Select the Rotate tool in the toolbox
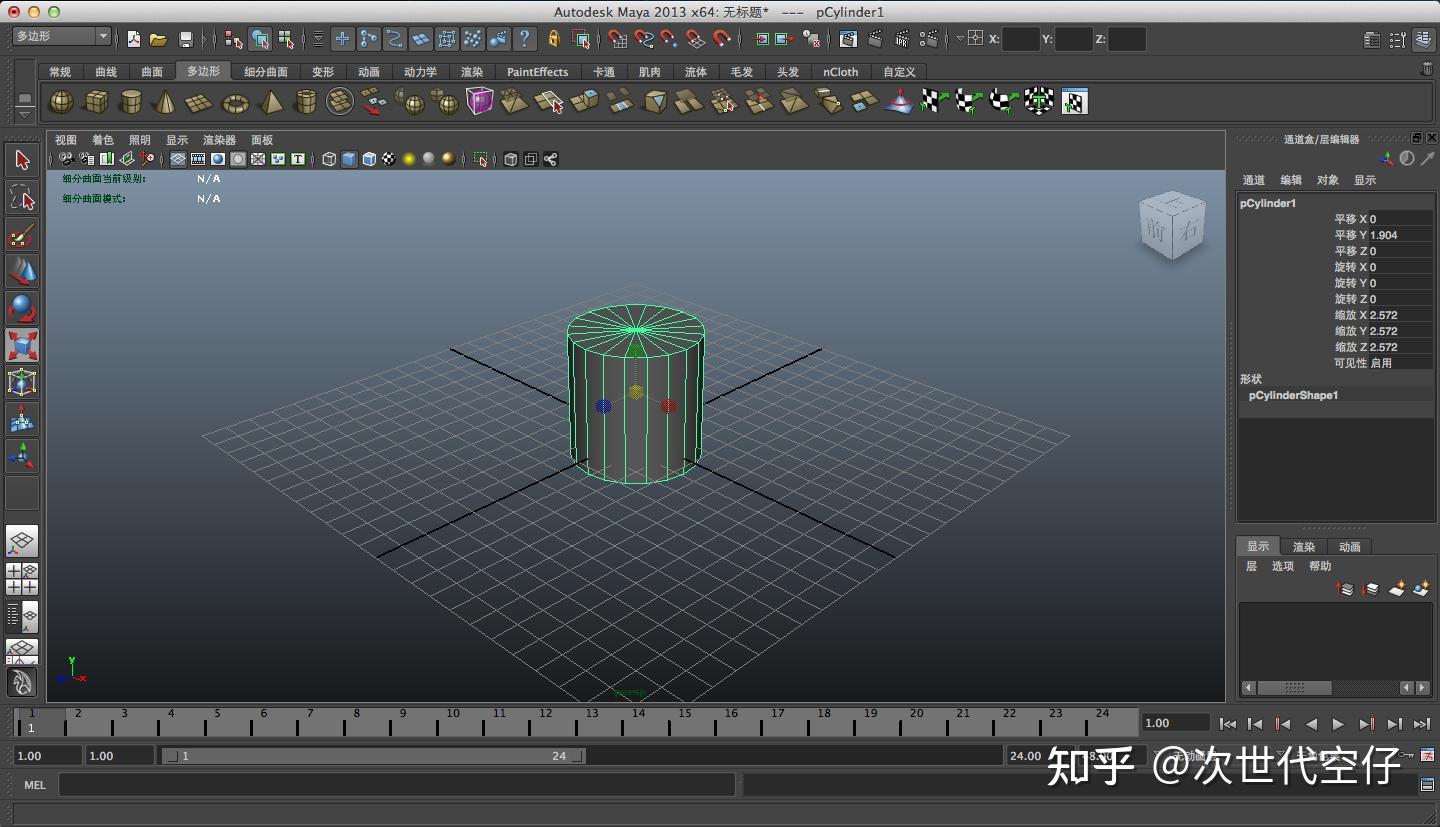Screen dimensions: 1440x827 point(22,307)
